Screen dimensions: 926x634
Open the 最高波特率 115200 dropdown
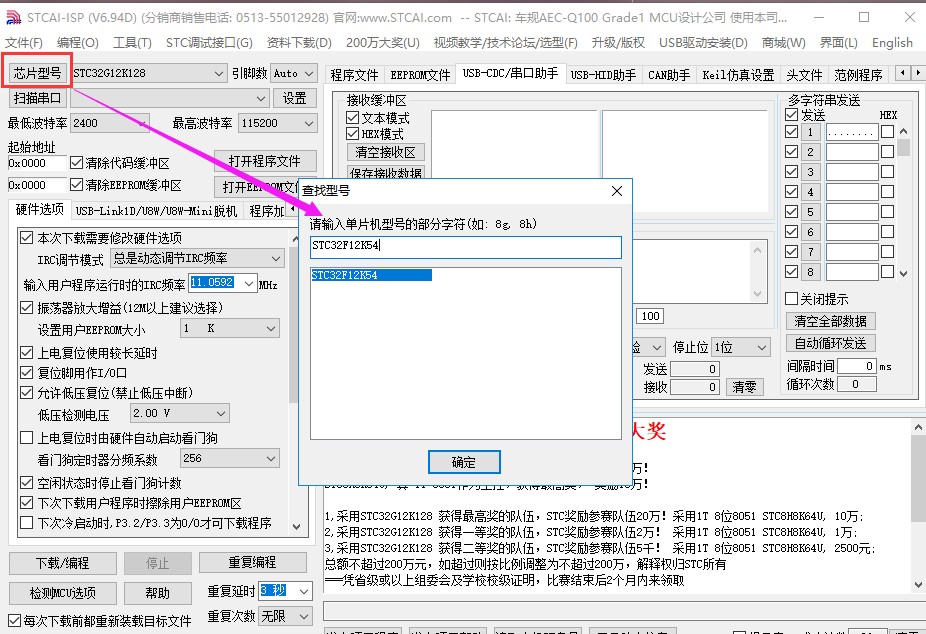(x=278, y=123)
